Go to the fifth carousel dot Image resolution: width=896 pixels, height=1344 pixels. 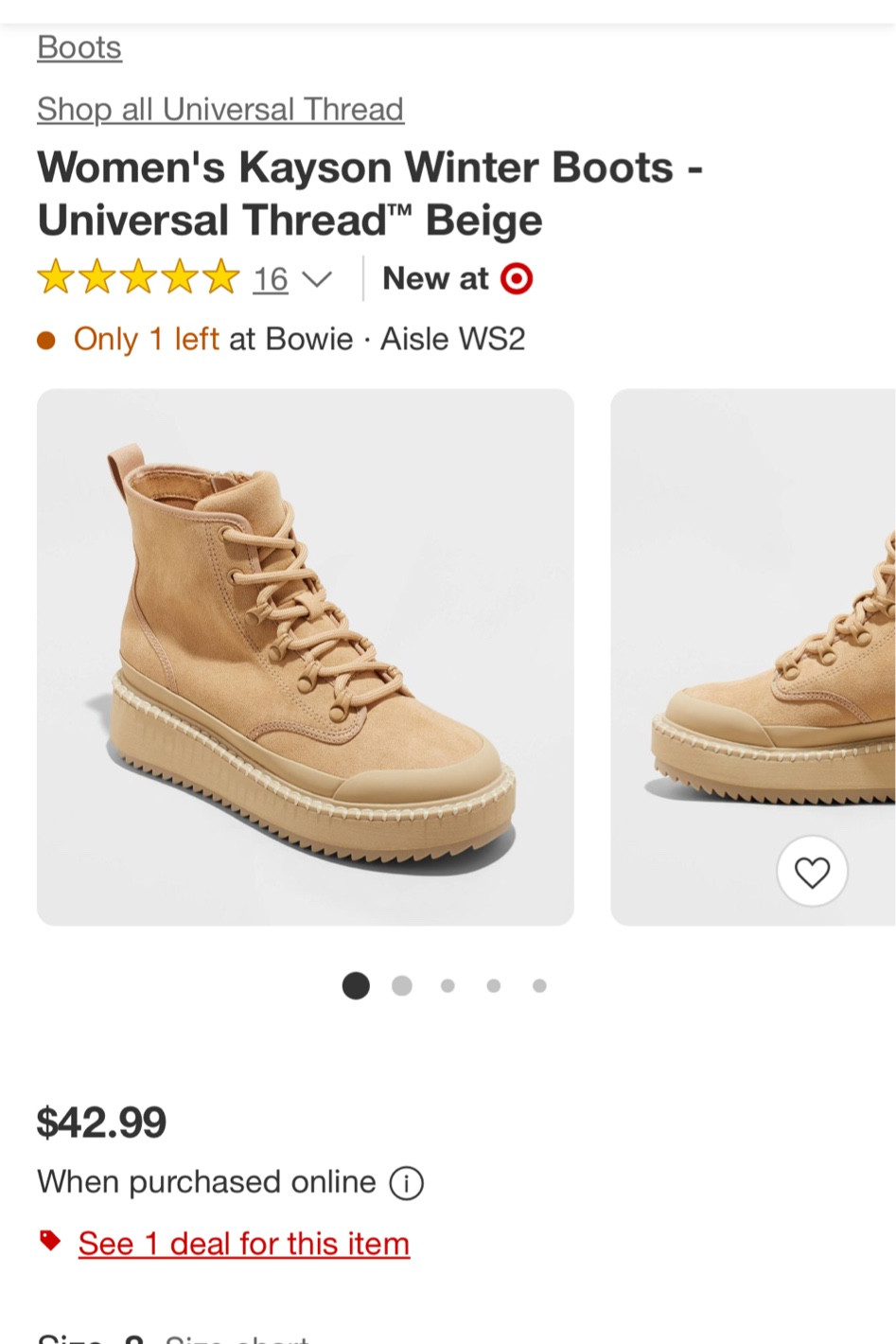(539, 985)
